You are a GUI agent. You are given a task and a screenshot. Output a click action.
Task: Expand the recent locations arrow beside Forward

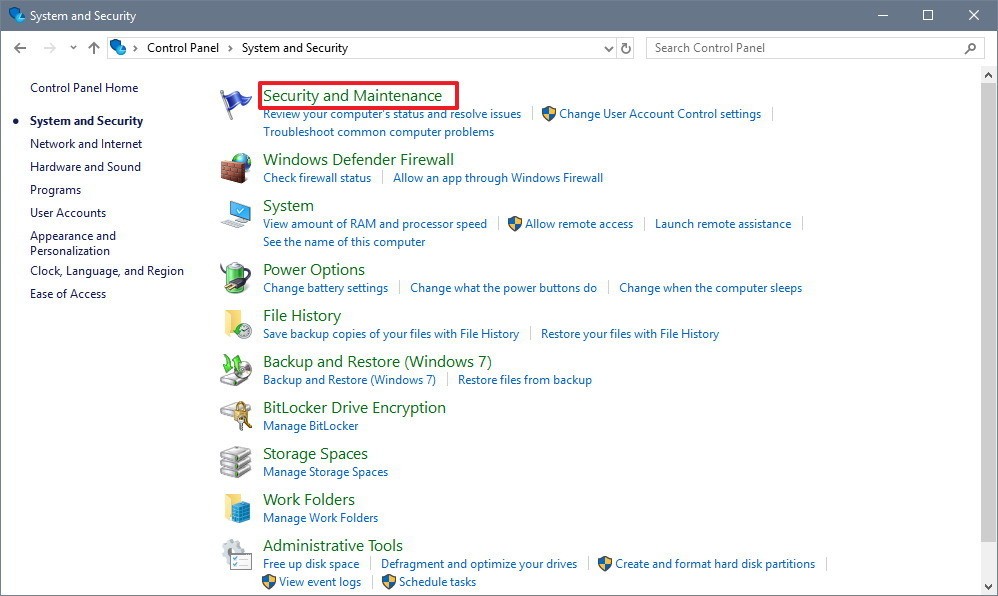(x=73, y=48)
